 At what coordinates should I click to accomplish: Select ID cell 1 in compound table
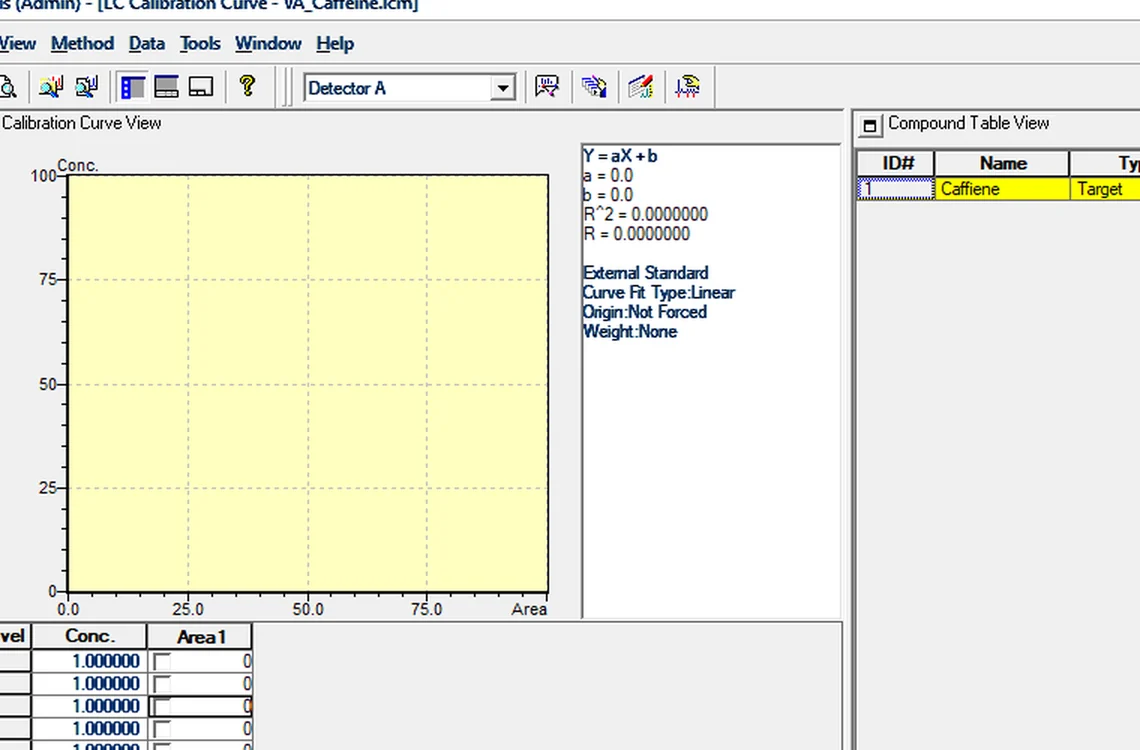(x=896, y=189)
